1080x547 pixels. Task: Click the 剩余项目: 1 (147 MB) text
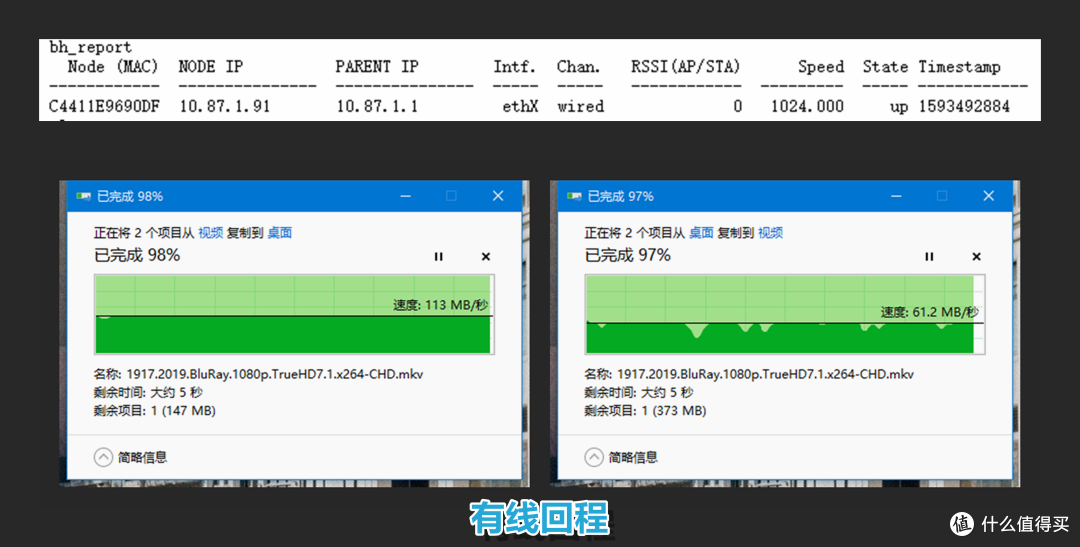click(154, 411)
